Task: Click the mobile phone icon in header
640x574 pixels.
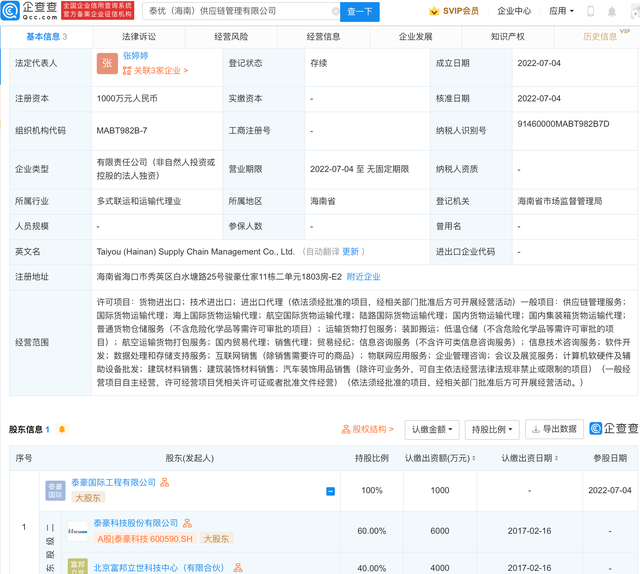Action: pyautogui.click(x=591, y=12)
